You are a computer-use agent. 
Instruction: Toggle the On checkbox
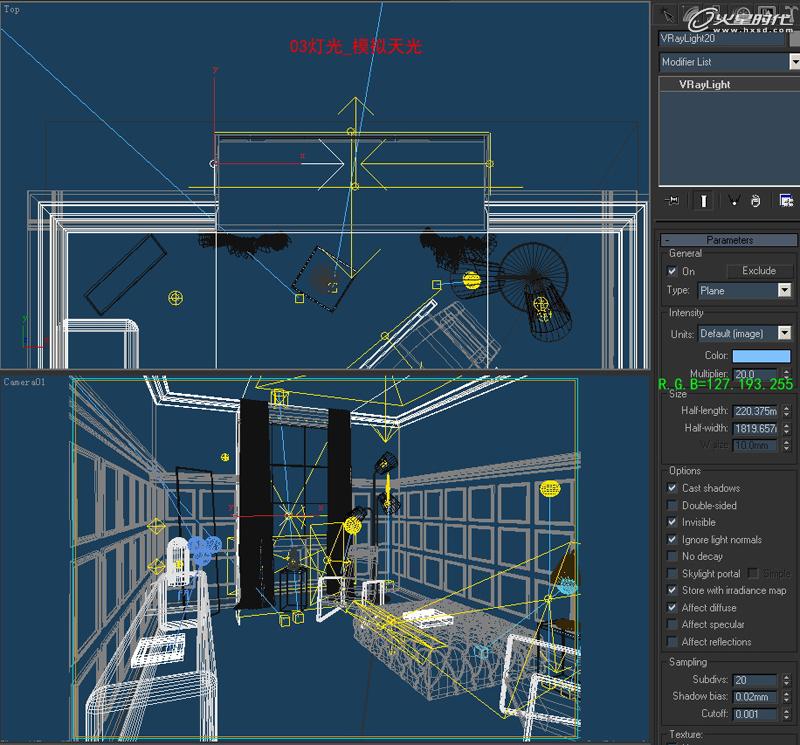672,271
